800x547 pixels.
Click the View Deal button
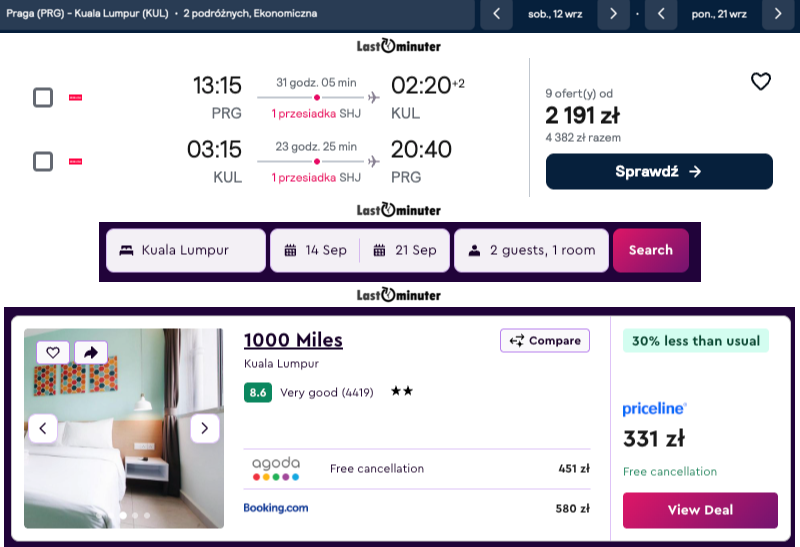pyautogui.click(x=700, y=510)
